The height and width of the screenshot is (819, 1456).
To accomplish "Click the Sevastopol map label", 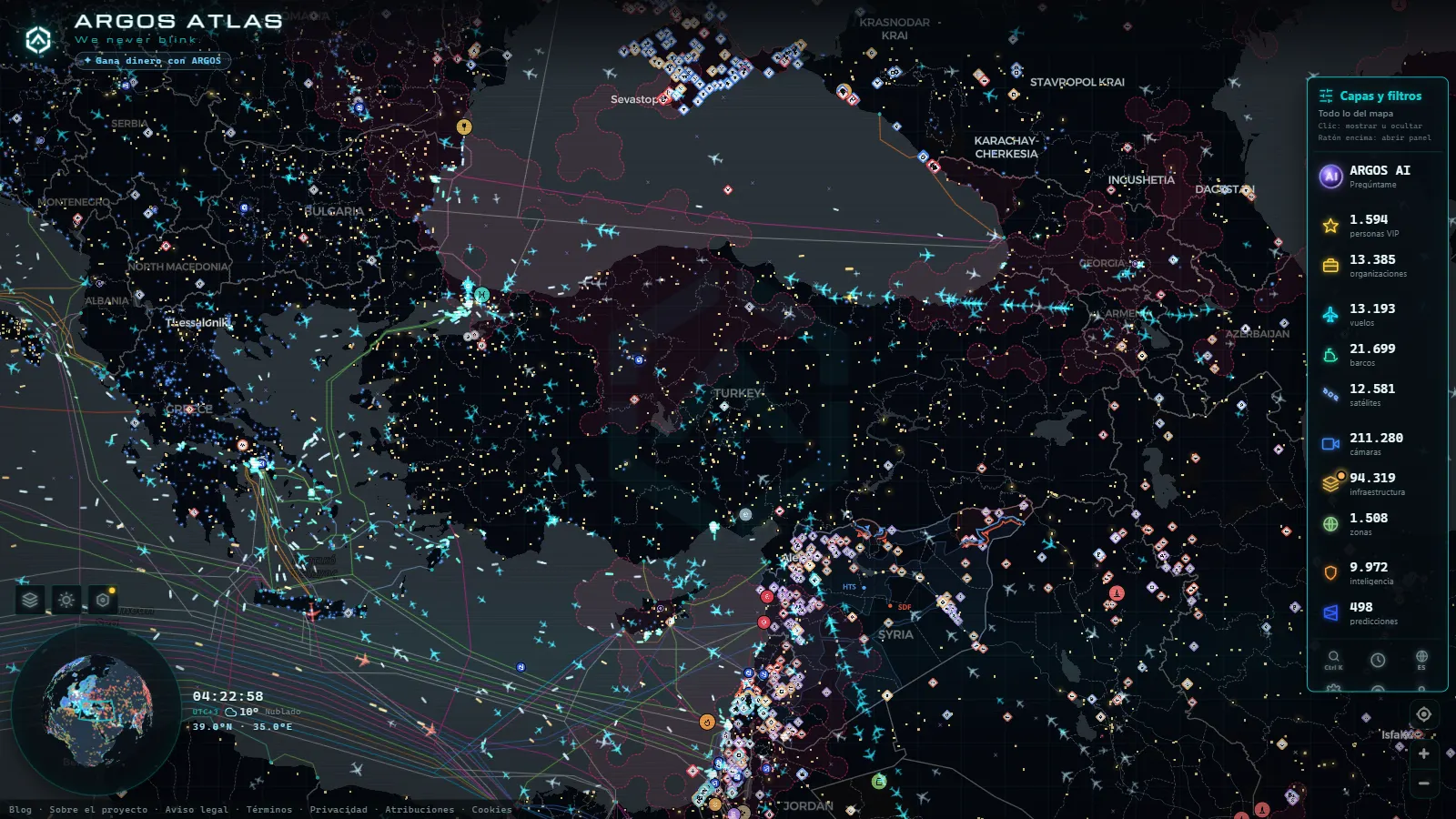I will pyautogui.click(x=637, y=99).
